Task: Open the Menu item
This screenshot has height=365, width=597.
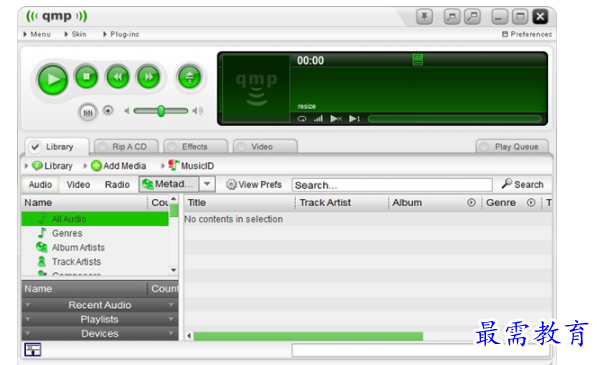Action: pos(37,34)
